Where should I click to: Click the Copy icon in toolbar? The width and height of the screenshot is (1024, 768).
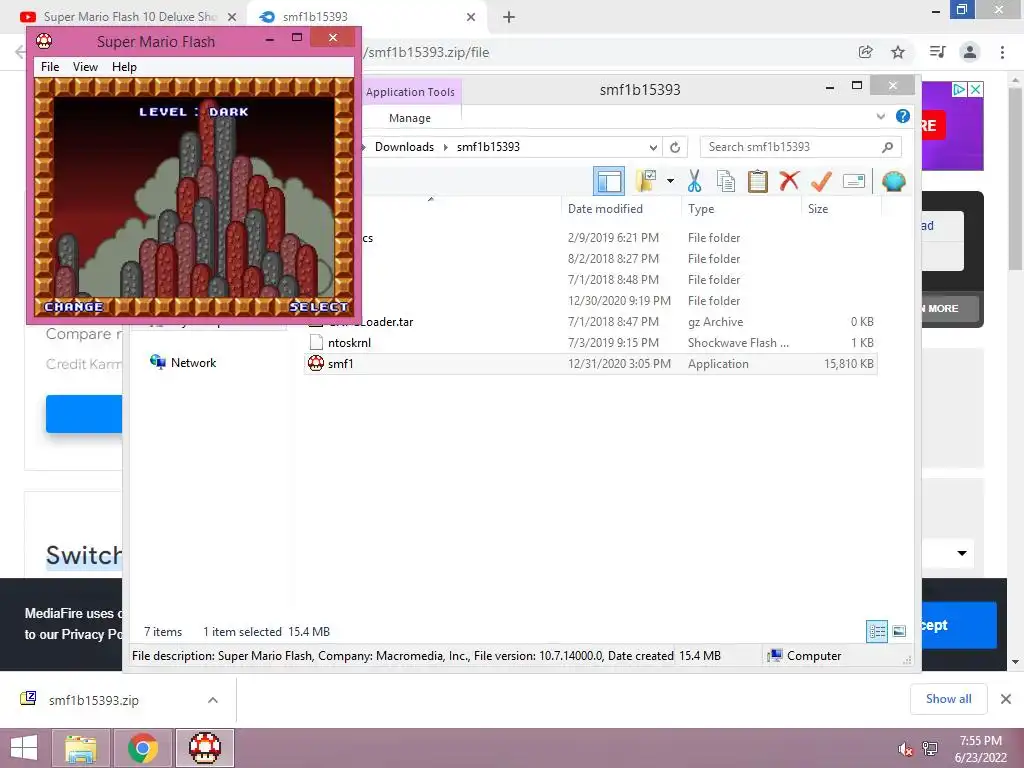(726, 181)
